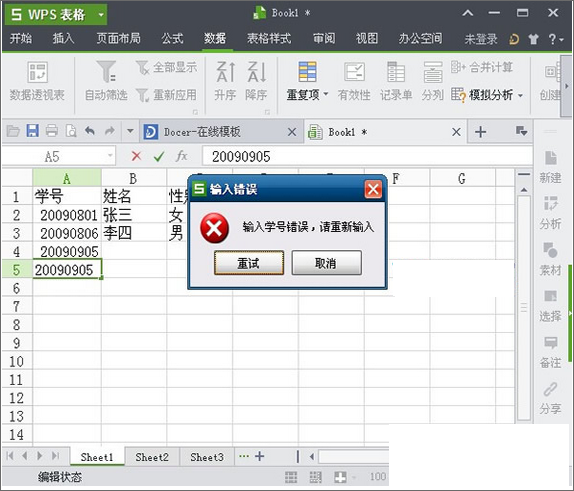Viewport: 574px width, 491px height.
Task: Expand the 模拟分析 dropdown
Action: click(x=521, y=96)
